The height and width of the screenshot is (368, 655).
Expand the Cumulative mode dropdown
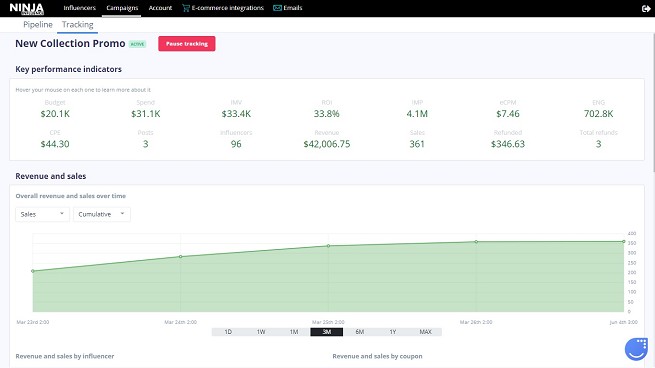click(102, 214)
